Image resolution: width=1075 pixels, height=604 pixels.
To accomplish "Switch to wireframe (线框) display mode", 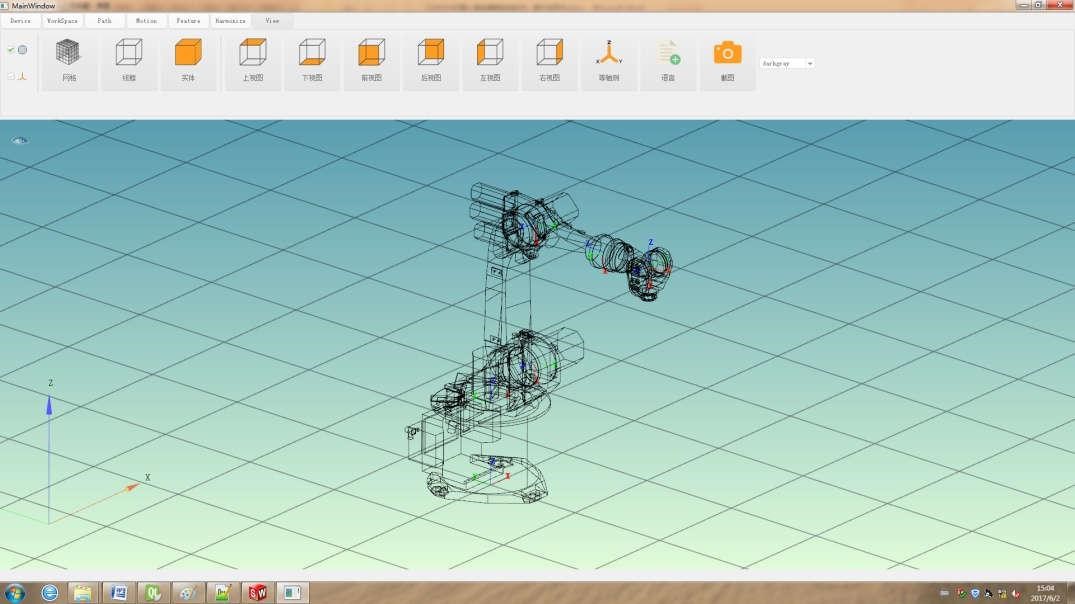I will coord(129,60).
